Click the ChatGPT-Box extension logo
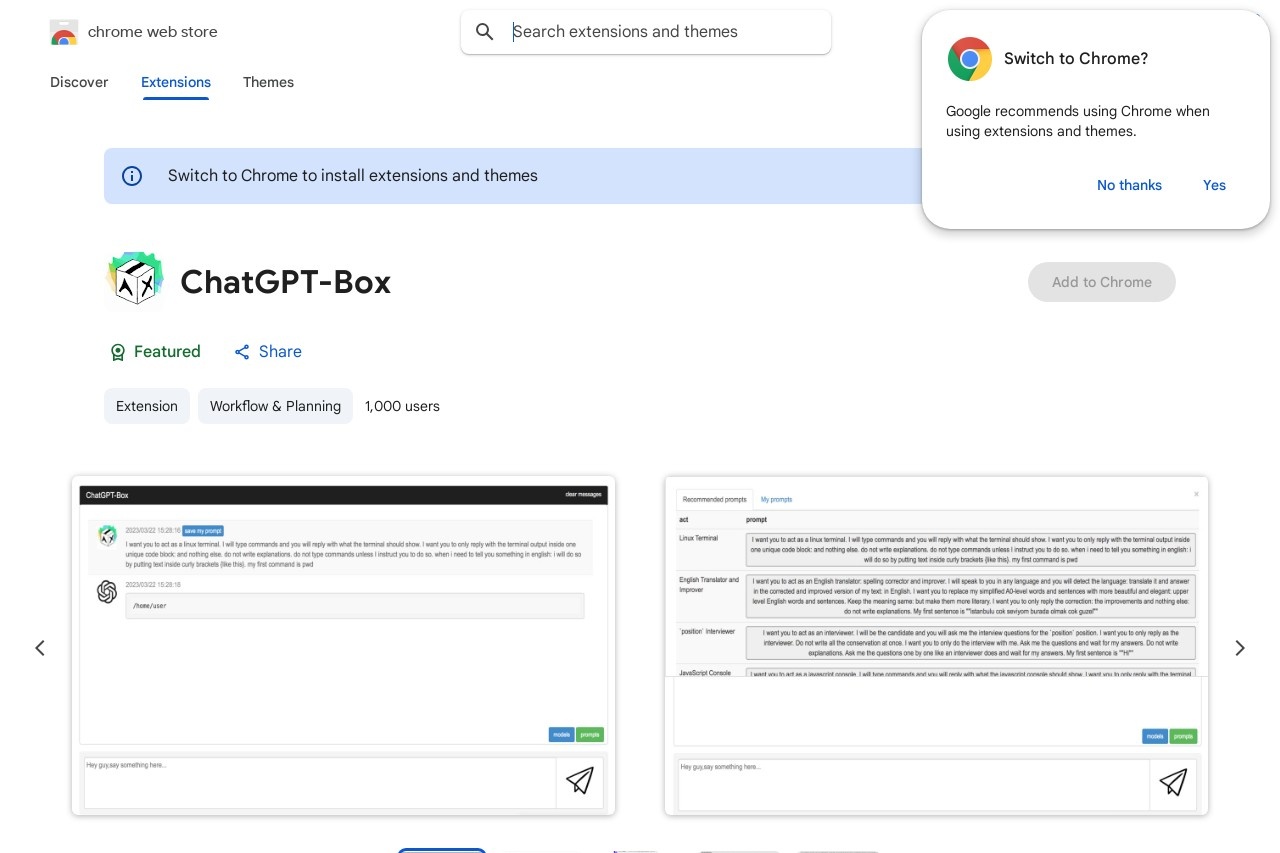This screenshot has height=853, width=1280. pos(135,279)
